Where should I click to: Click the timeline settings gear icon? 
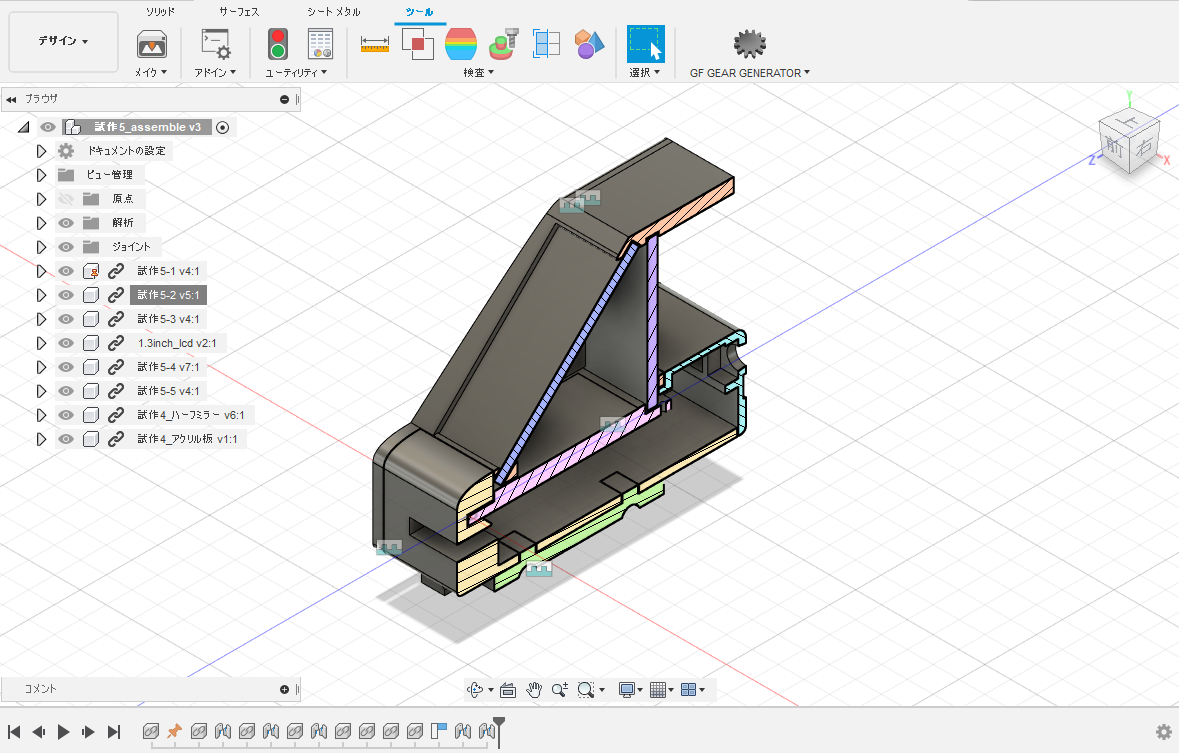click(x=1163, y=732)
